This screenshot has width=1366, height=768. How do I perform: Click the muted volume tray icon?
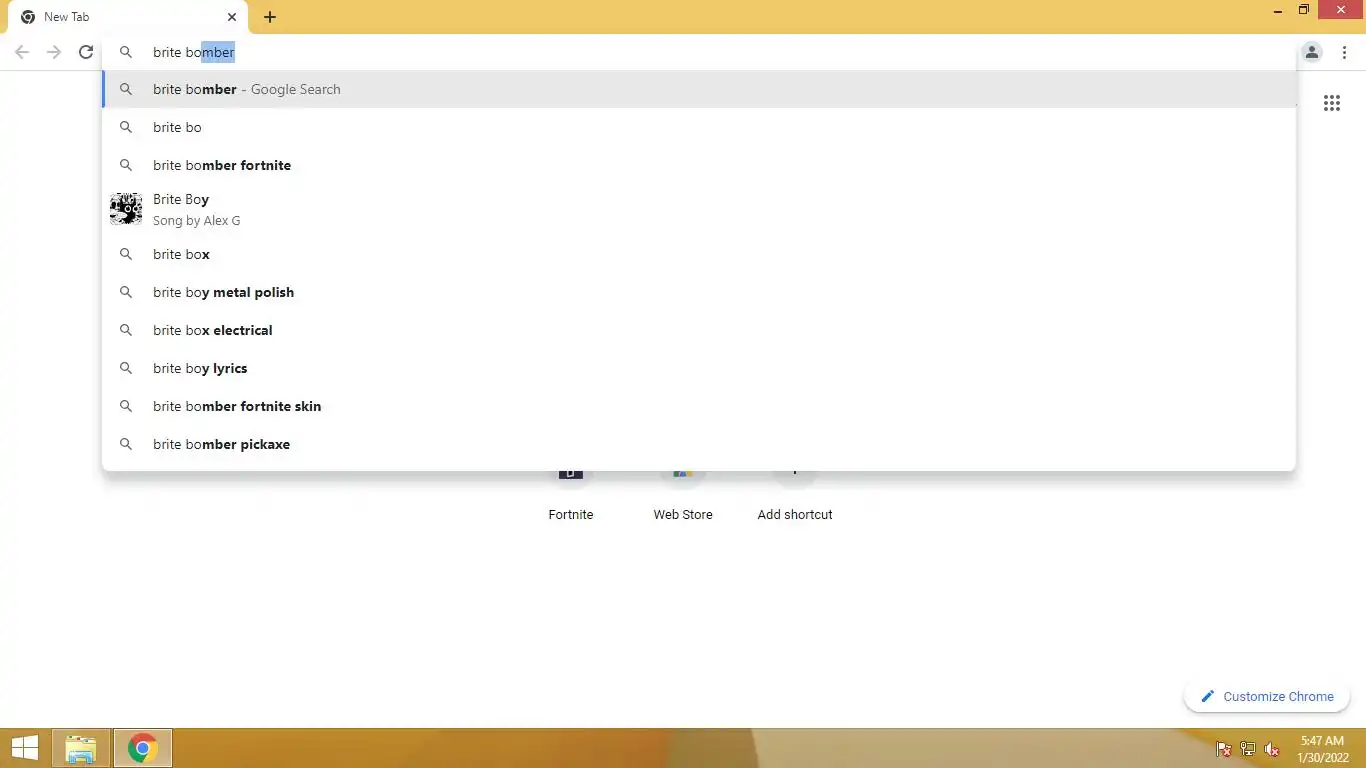tap(1272, 749)
